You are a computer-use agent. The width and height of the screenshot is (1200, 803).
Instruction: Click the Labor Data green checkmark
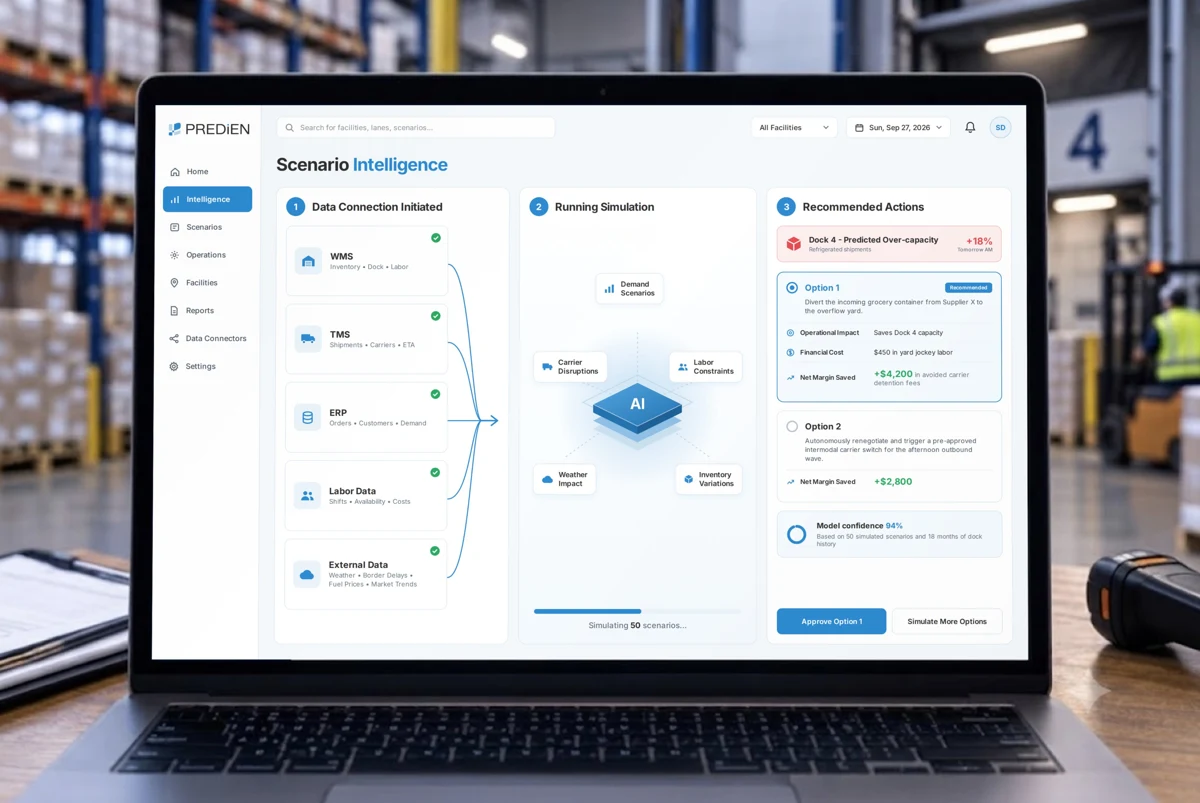pos(435,472)
